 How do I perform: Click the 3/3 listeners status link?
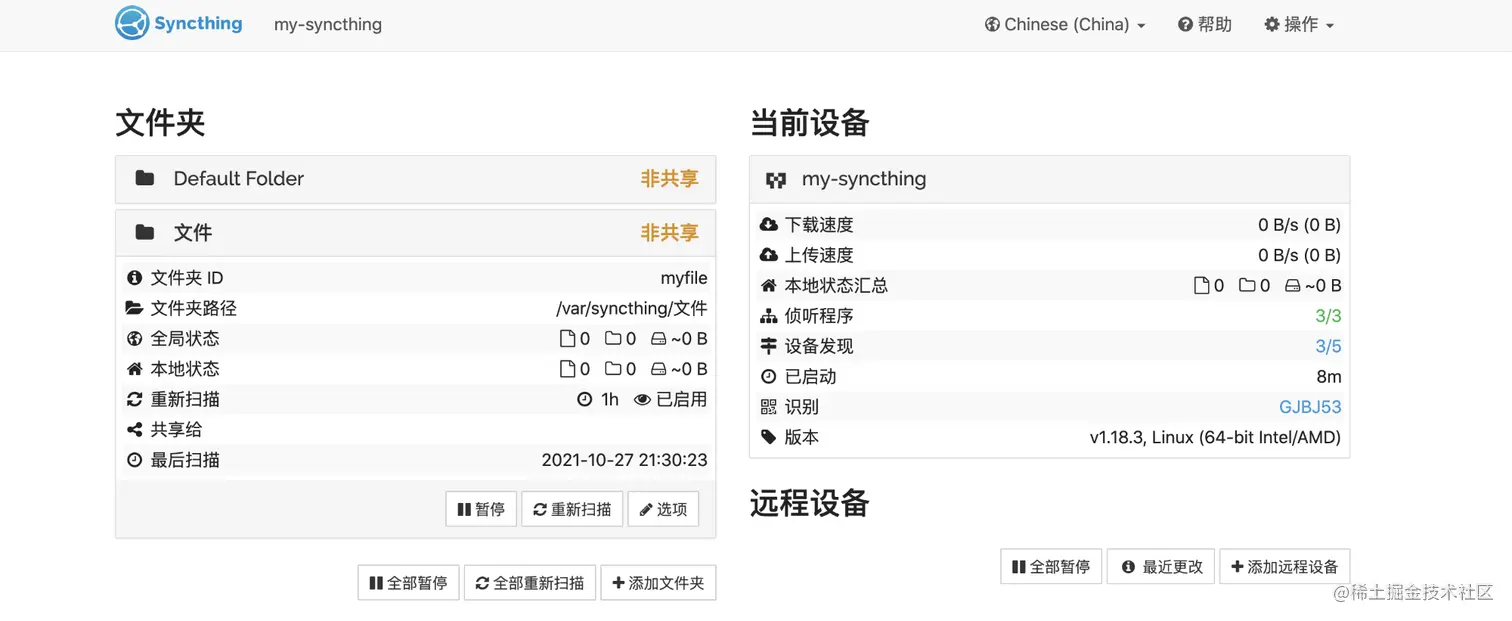[x=1328, y=316]
